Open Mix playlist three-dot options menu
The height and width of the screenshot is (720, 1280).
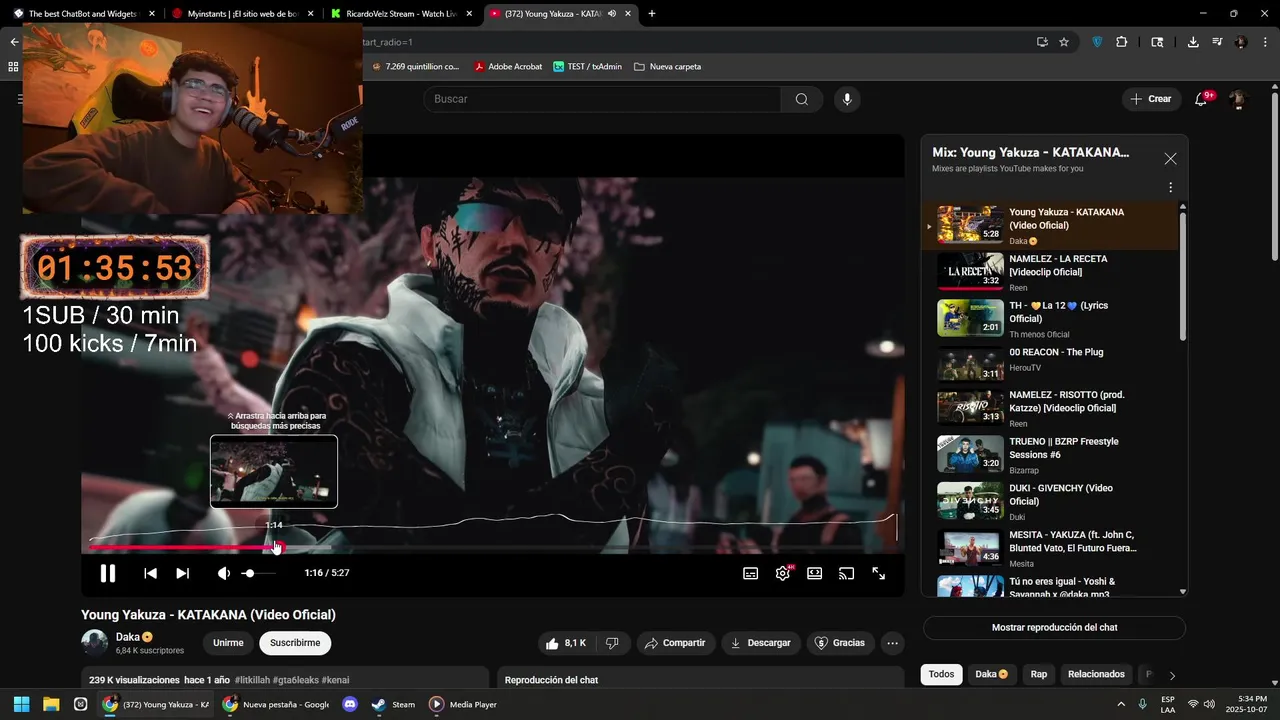coord(1170,187)
